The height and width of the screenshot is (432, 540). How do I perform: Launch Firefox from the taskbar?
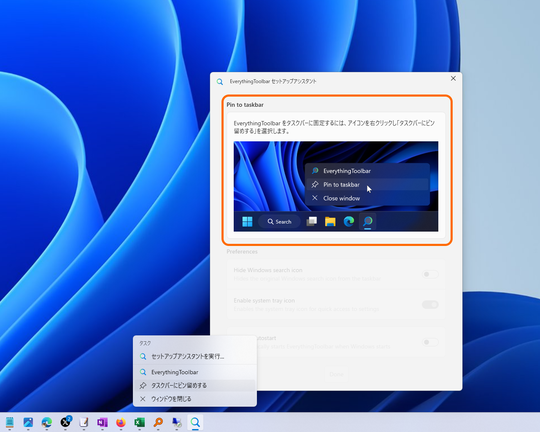point(121,422)
